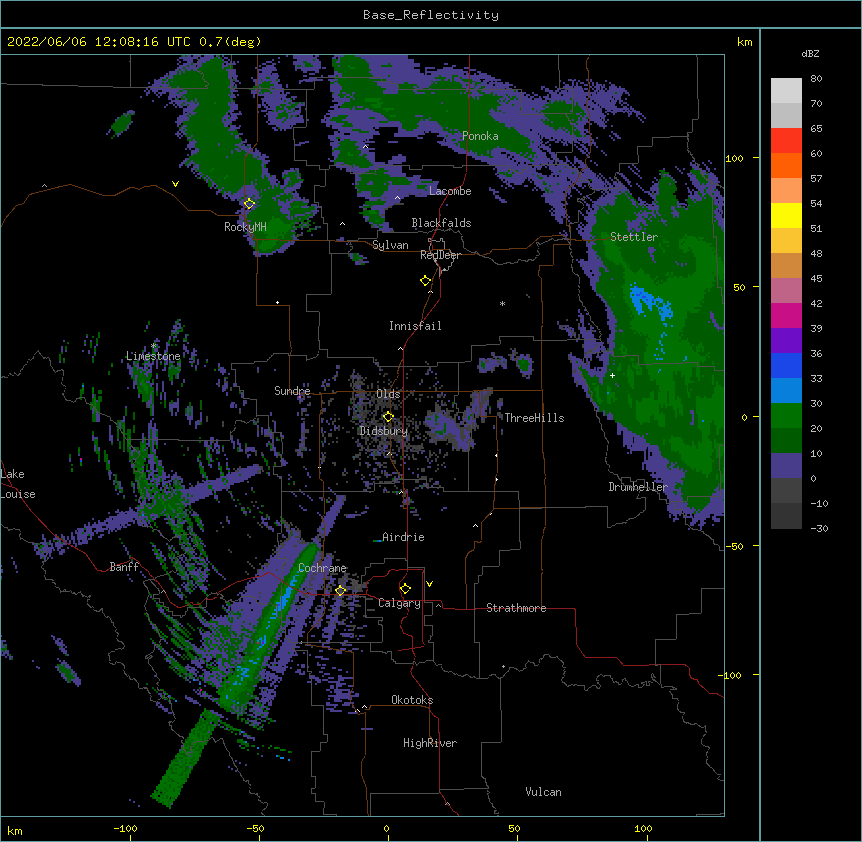Click the 10 dBZ purple legend swatch
The image size is (862, 842).
[x=786, y=466]
